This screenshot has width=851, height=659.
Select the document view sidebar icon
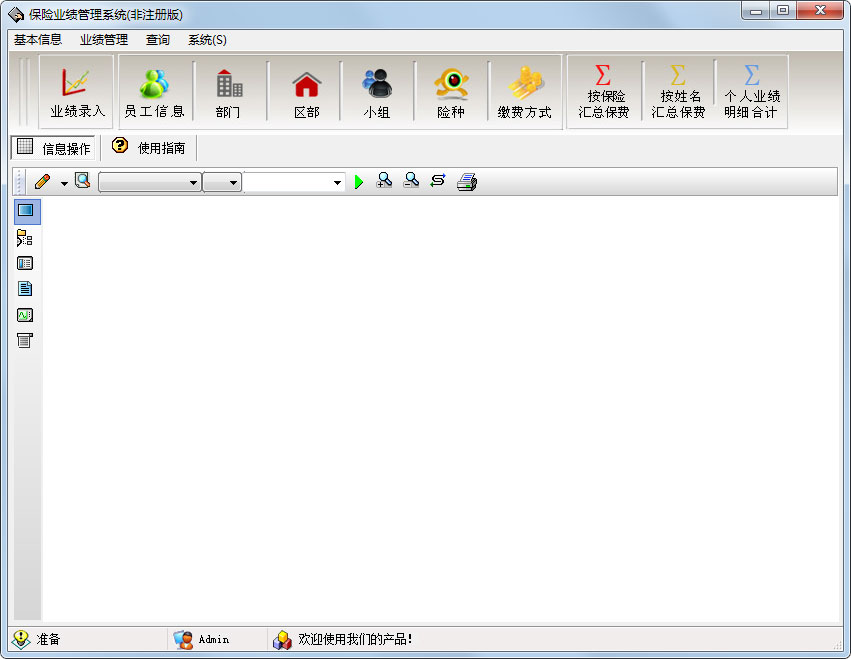25,288
